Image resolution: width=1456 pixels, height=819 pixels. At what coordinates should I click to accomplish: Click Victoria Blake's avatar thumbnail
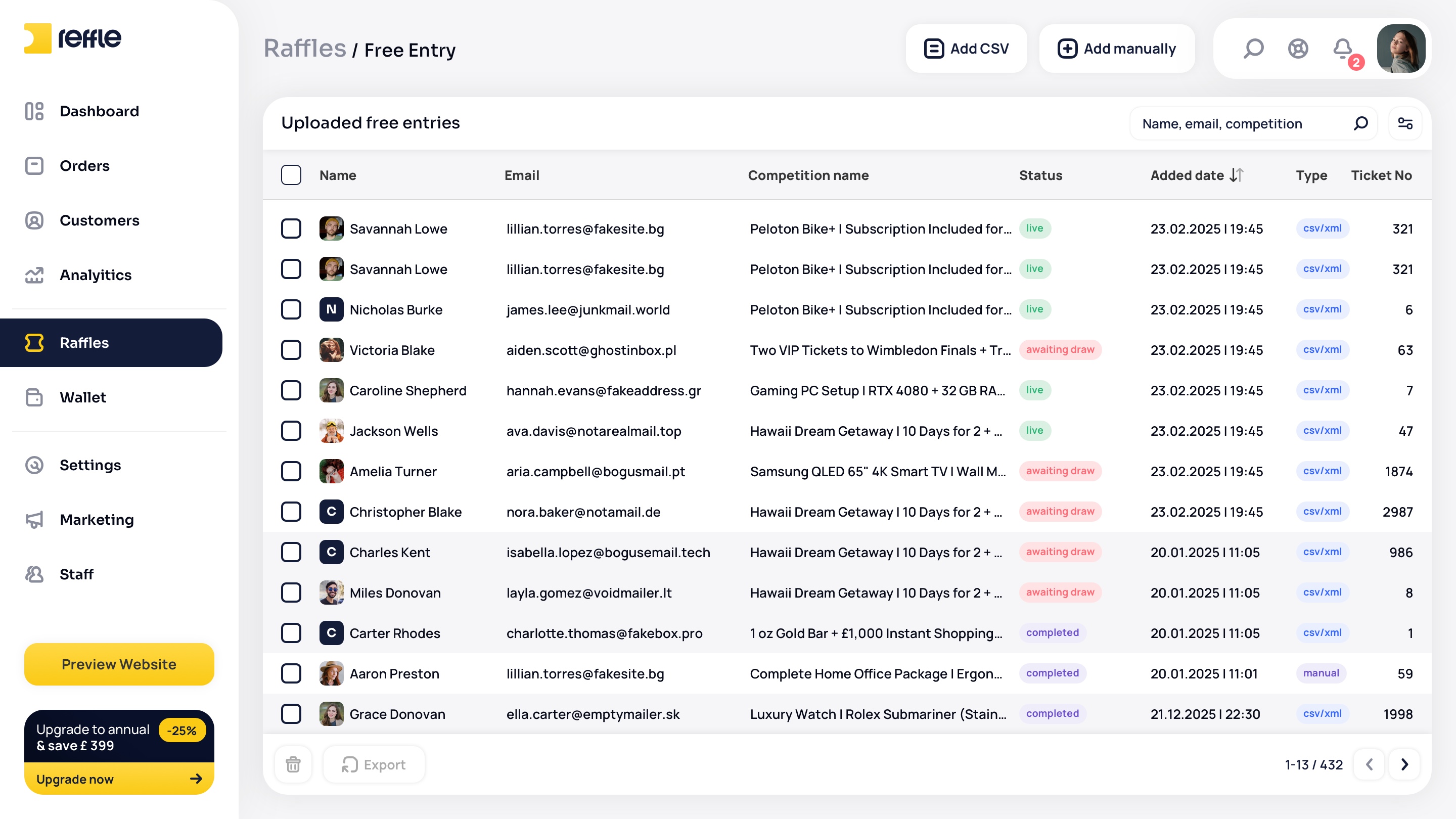pyautogui.click(x=331, y=350)
